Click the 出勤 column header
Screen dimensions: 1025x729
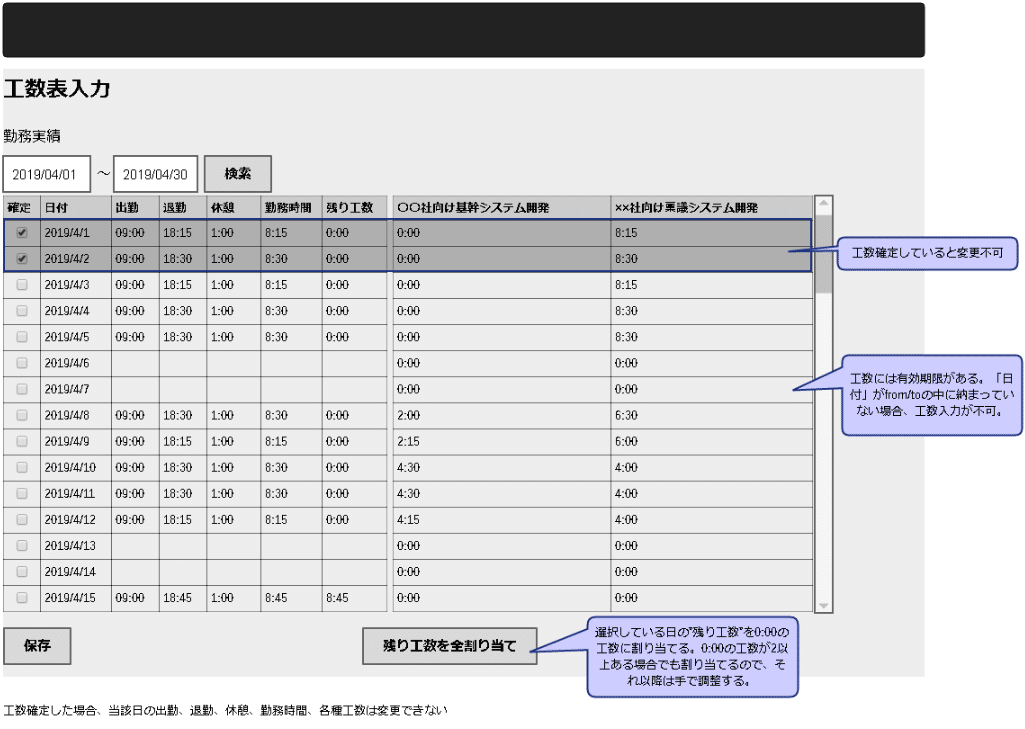(x=135, y=208)
